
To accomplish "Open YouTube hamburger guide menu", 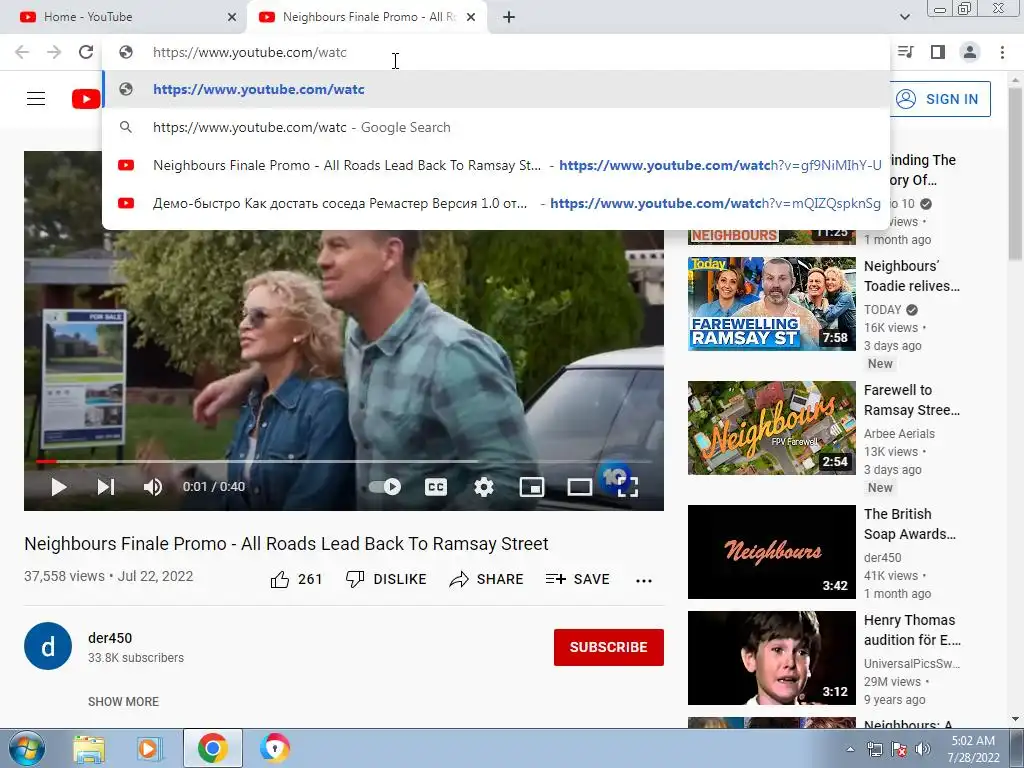I will (36, 99).
